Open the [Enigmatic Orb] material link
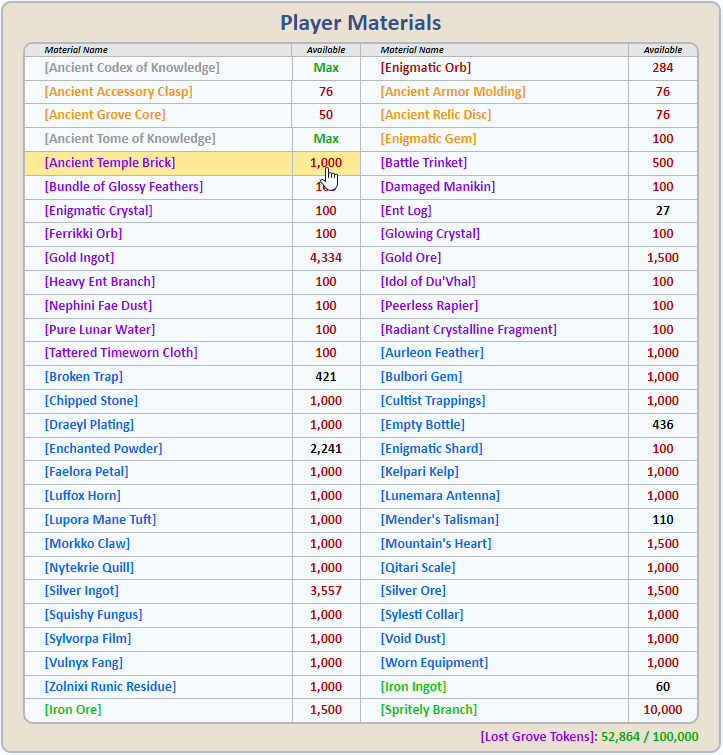The image size is (723, 755). tap(426, 68)
